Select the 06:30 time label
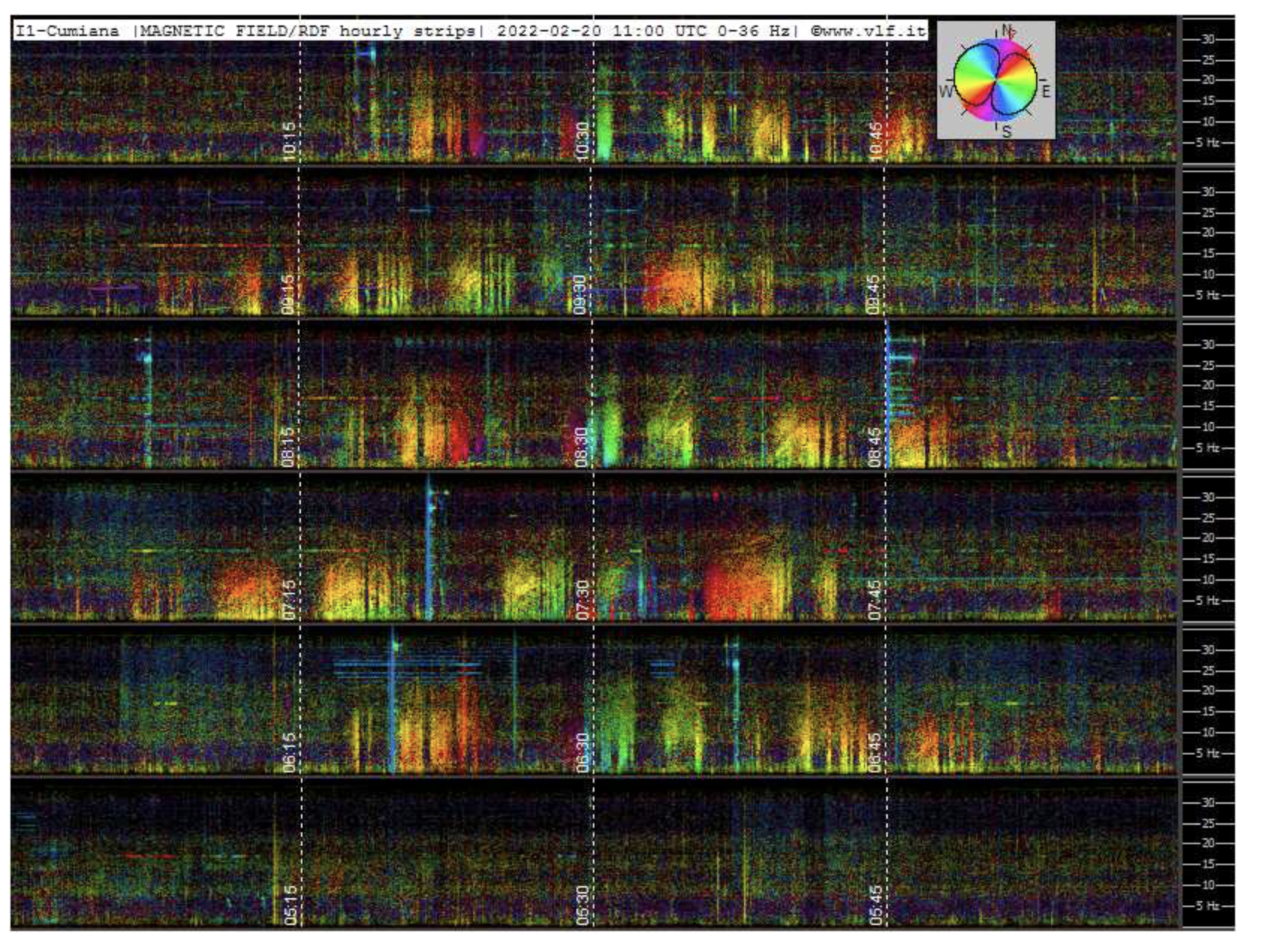 (583, 752)
